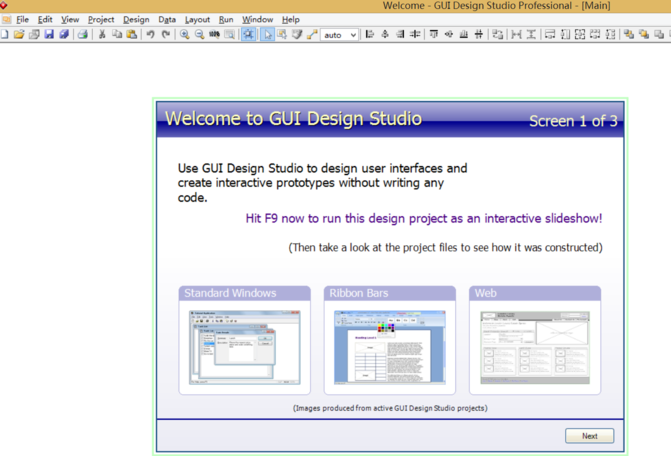Screen dimensions: 671x456
Task: Open the Project menu
Action: [x=101, y=20]
